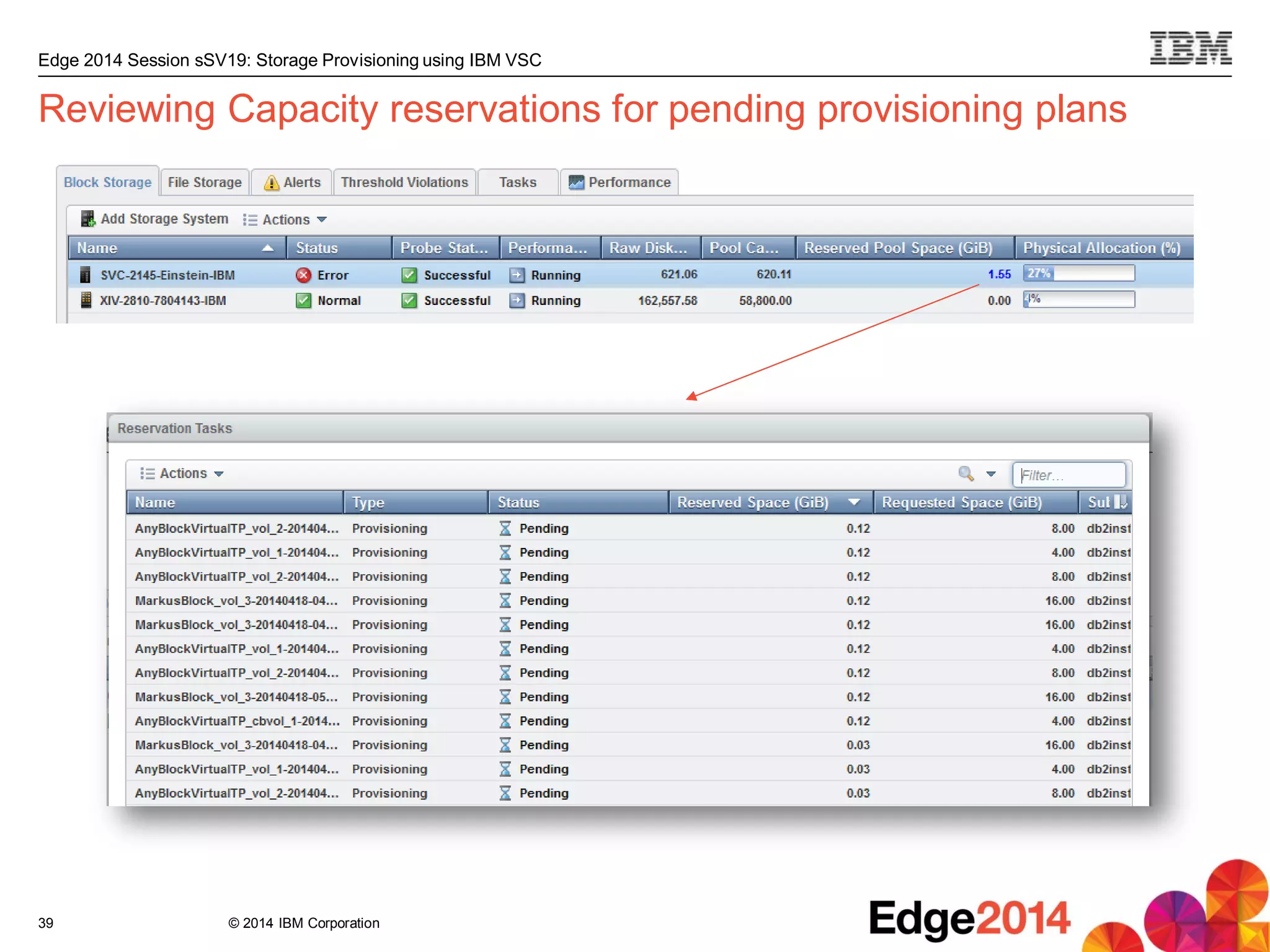The width and height of the screenshot is (1270, 952).
Task: Select first AnyBlockVirtualTP_vol_2-201404... task row
Action: coord(629,528)
